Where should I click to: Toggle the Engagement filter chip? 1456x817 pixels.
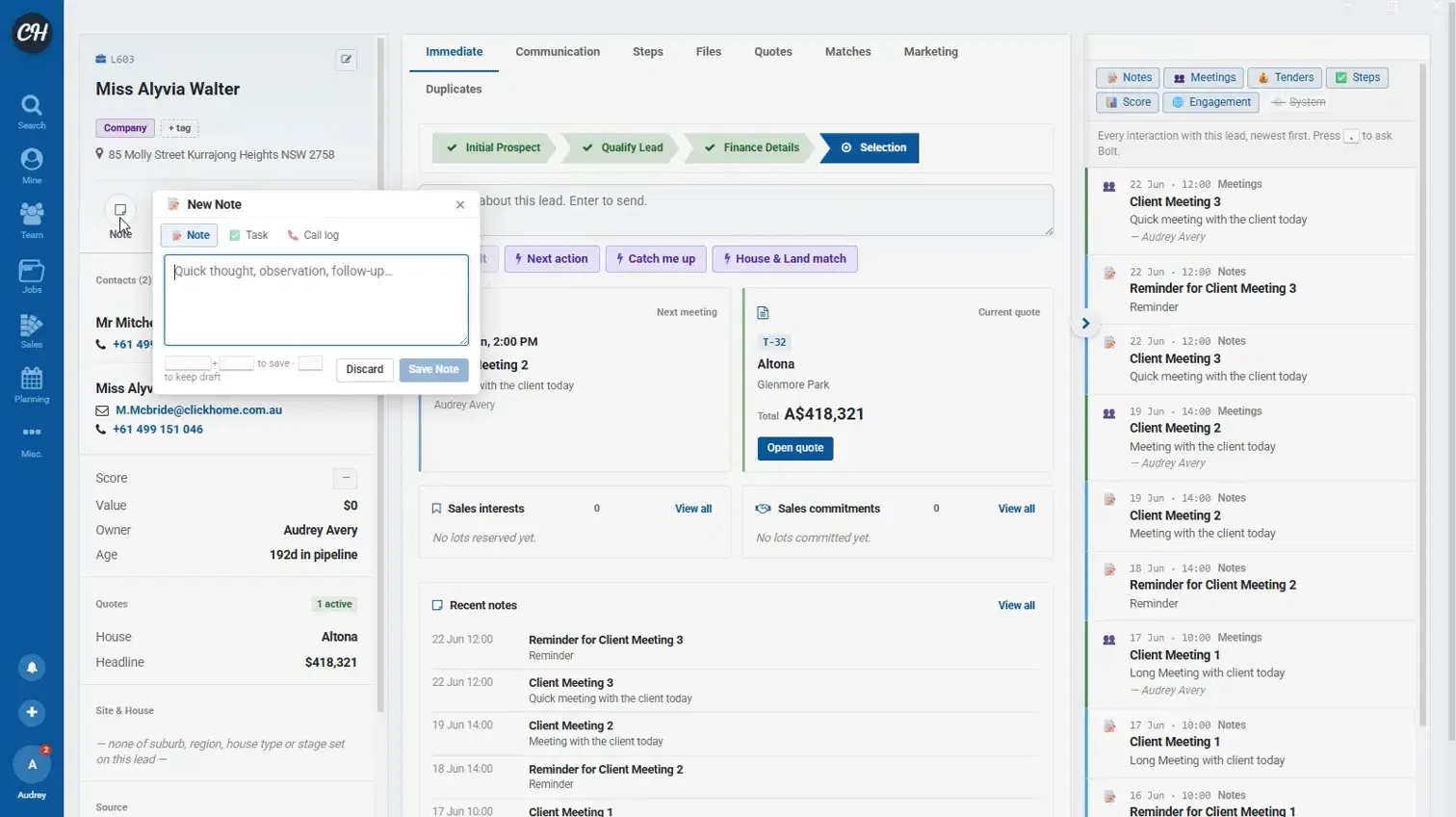(1211, 102)
